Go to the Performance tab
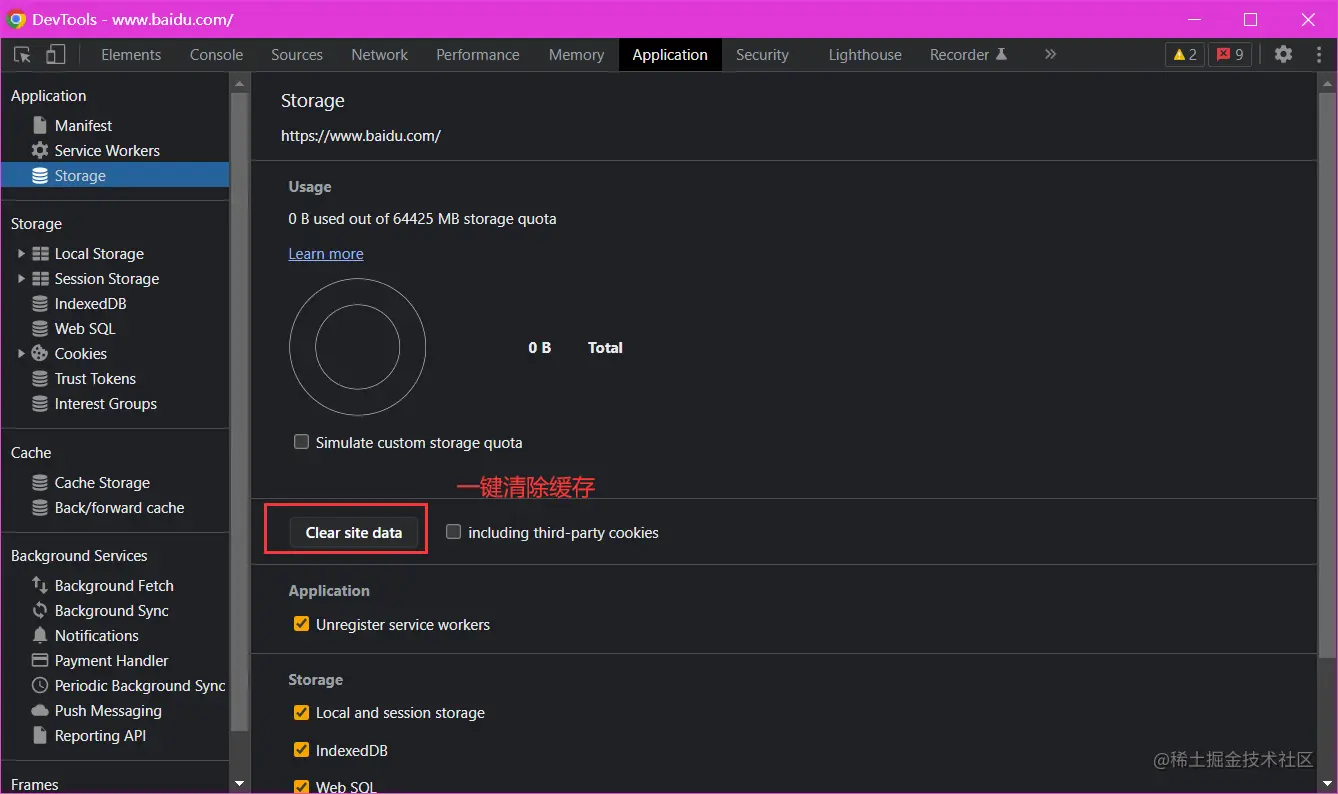 tap(478, 55)
